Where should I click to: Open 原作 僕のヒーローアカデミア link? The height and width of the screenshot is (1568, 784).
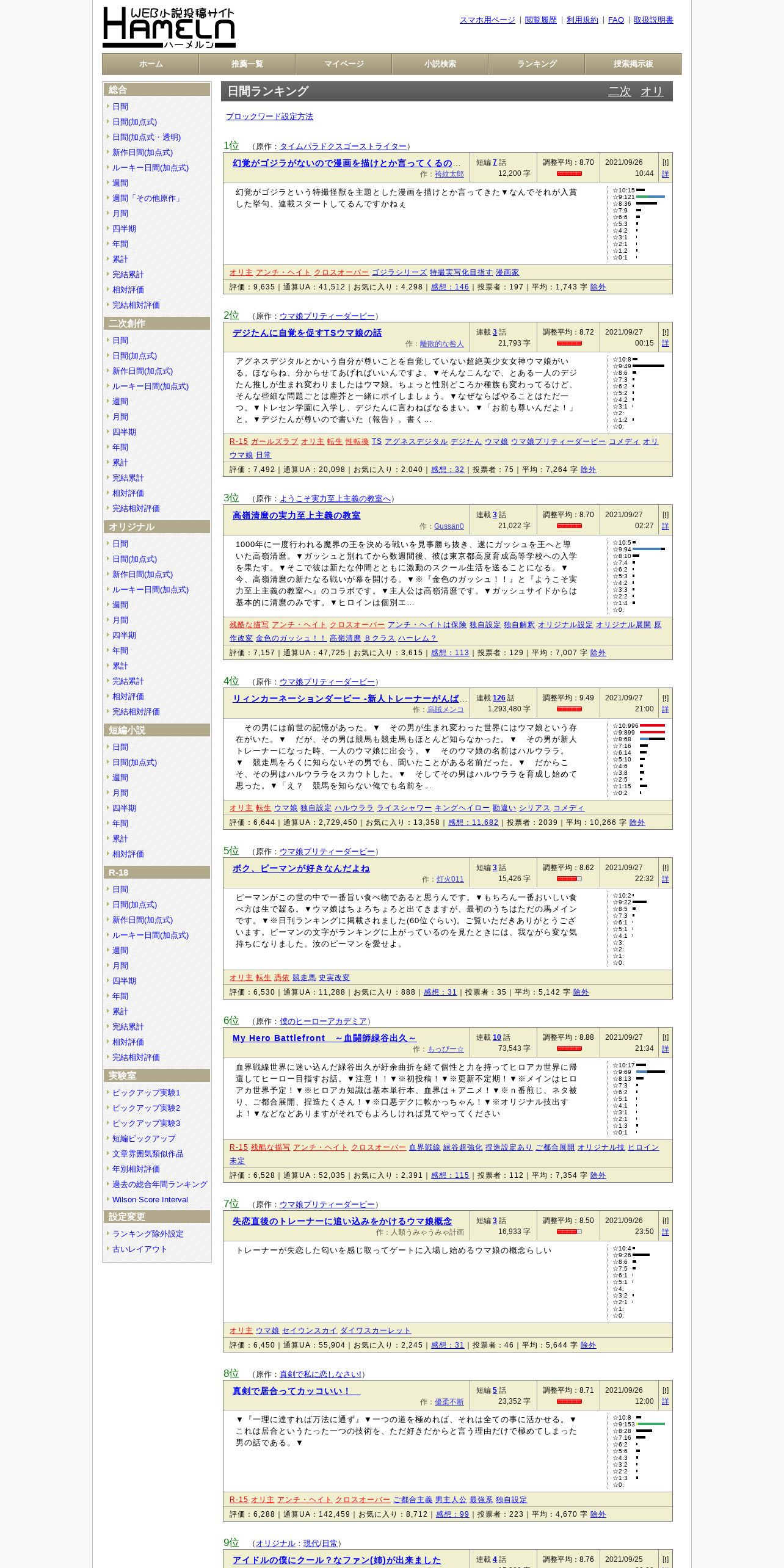(x=324, y=1022)
